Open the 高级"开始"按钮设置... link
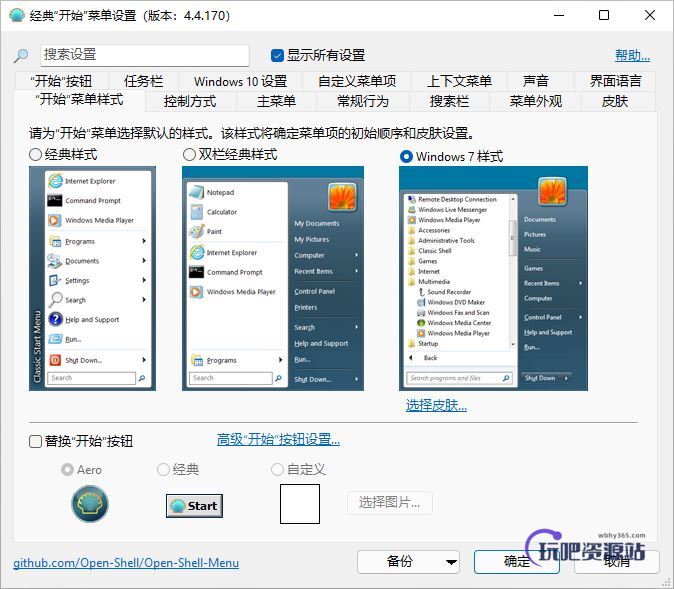This screenshot has width=674, height=589. pos(279,439)
